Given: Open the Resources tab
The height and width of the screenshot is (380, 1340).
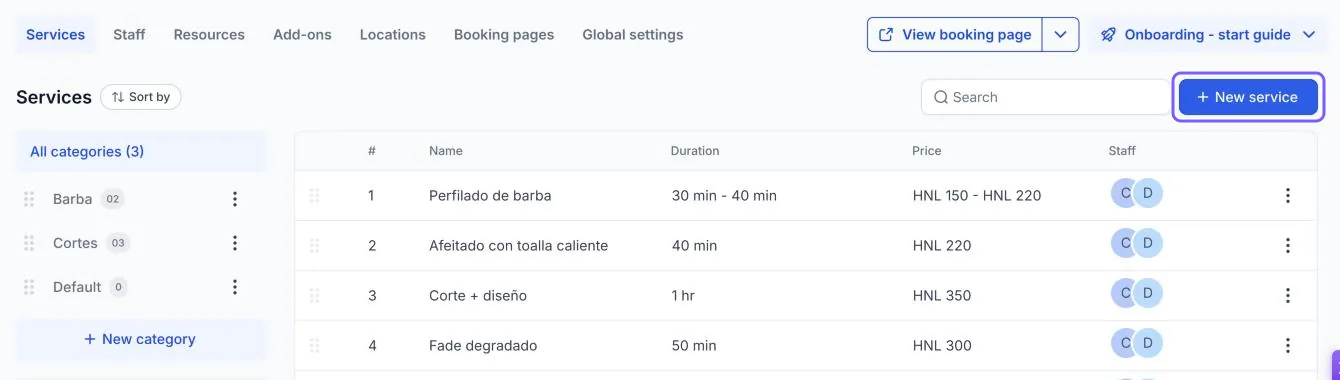Looking at the screenshot, I should point(209,34).
